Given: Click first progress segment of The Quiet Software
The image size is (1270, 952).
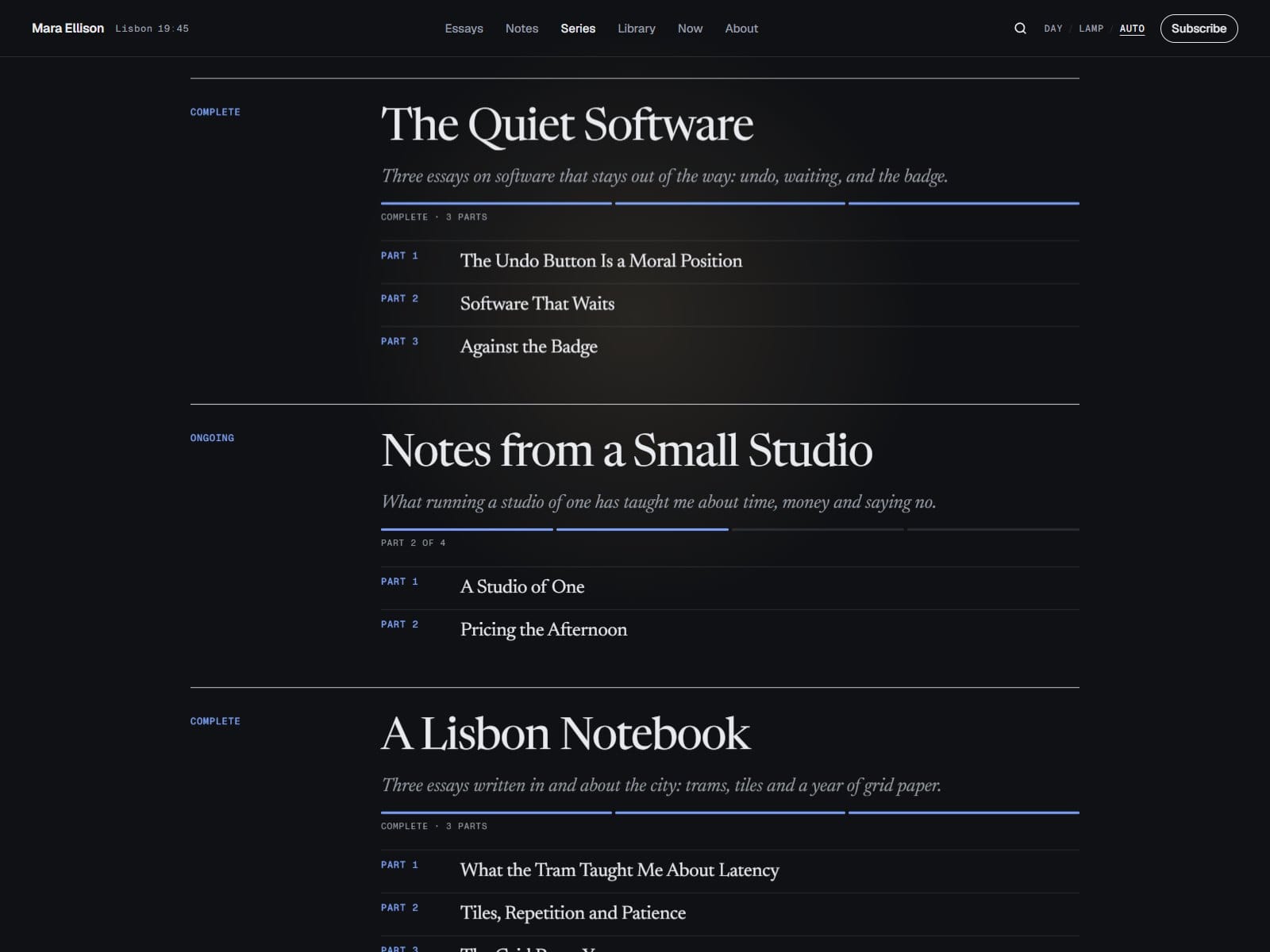Looking at the screenshot, I should (496, 203).
